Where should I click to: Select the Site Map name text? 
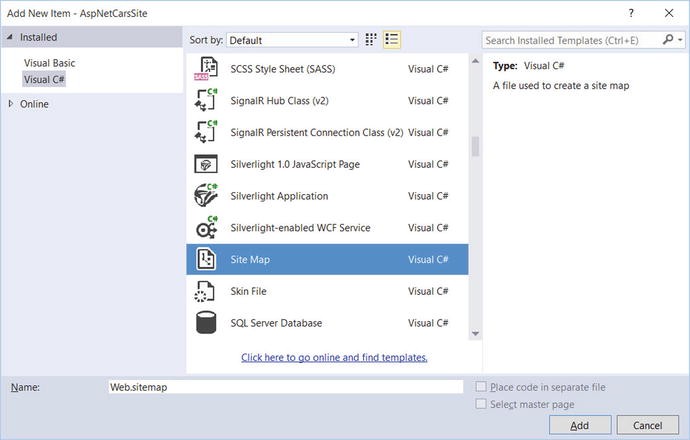[x=250, y=259]
